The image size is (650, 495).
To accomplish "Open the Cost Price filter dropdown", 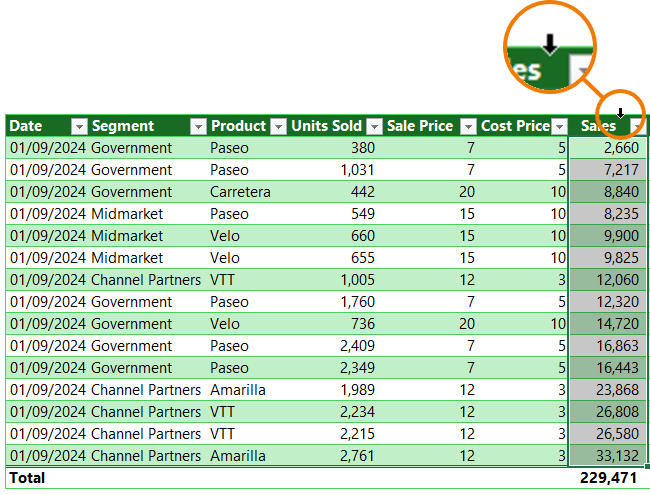I will (x=560, y=126).
